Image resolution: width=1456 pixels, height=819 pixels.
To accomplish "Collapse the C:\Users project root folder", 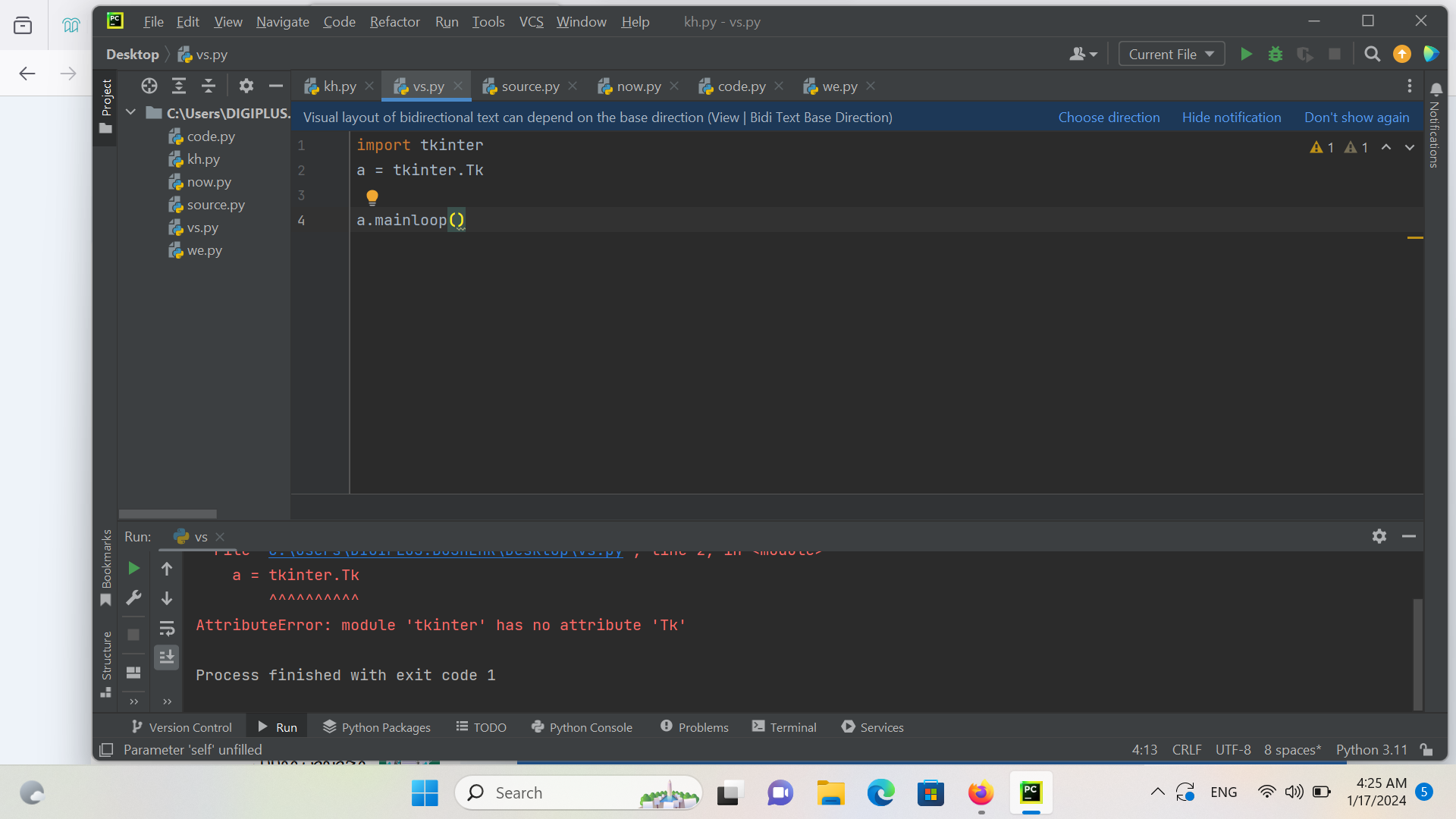I will point(130,112).
